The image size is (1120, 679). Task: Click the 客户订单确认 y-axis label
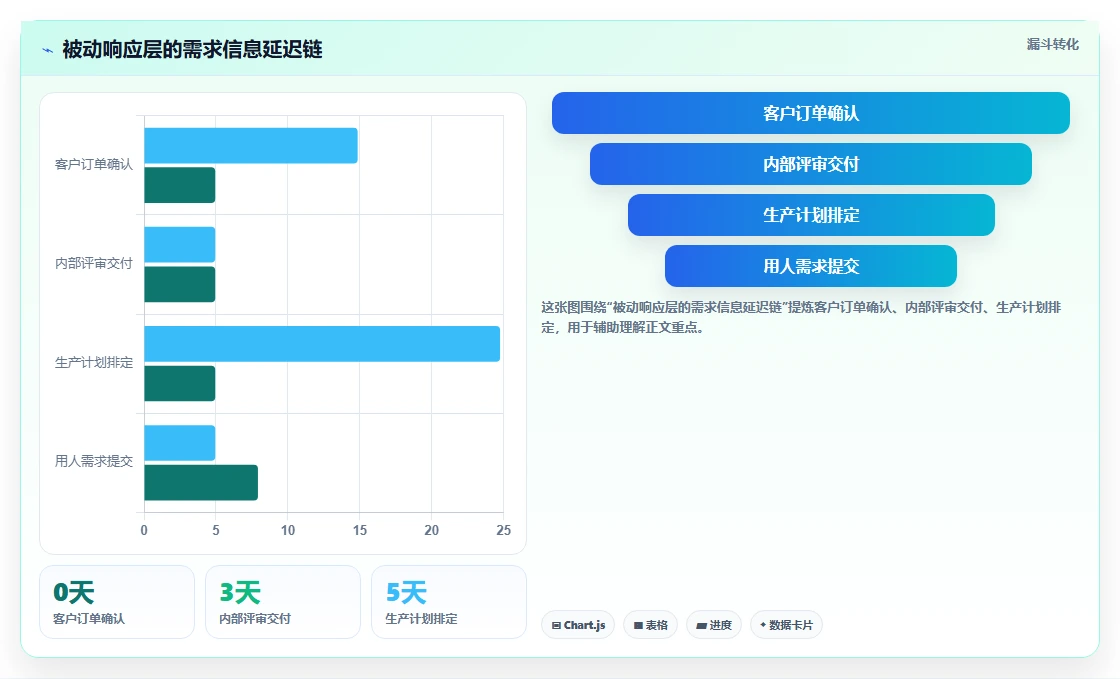tap(94, 164)
